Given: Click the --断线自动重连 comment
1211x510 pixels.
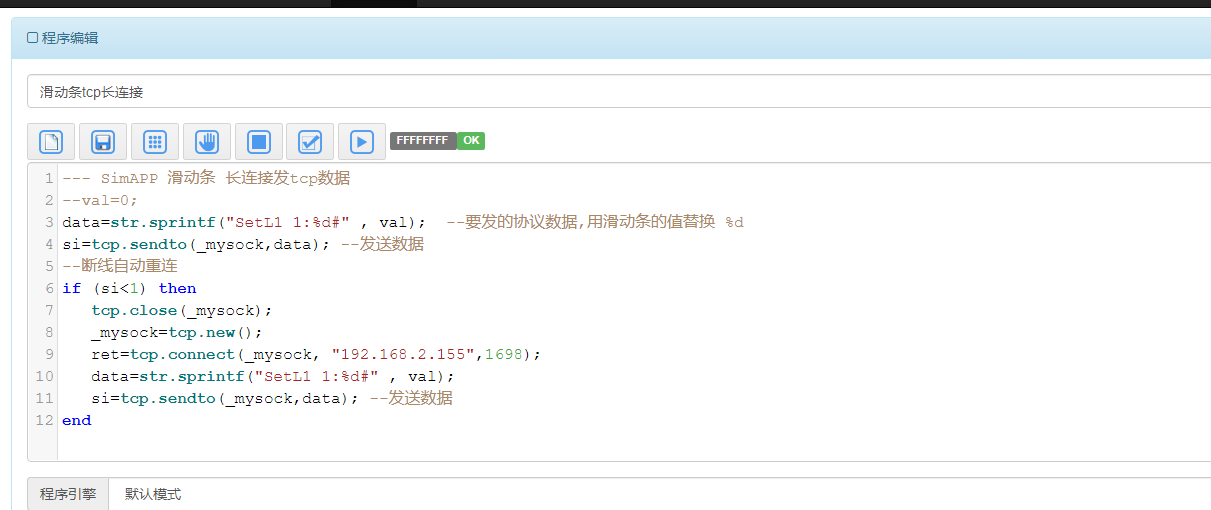Looking at the screenshot, I should point(120,266).
